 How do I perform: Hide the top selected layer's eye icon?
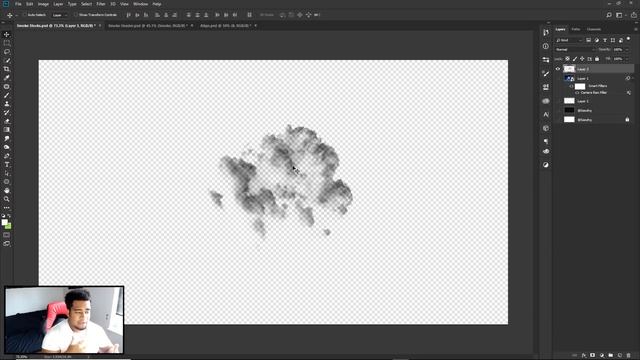tap(558, 69)
